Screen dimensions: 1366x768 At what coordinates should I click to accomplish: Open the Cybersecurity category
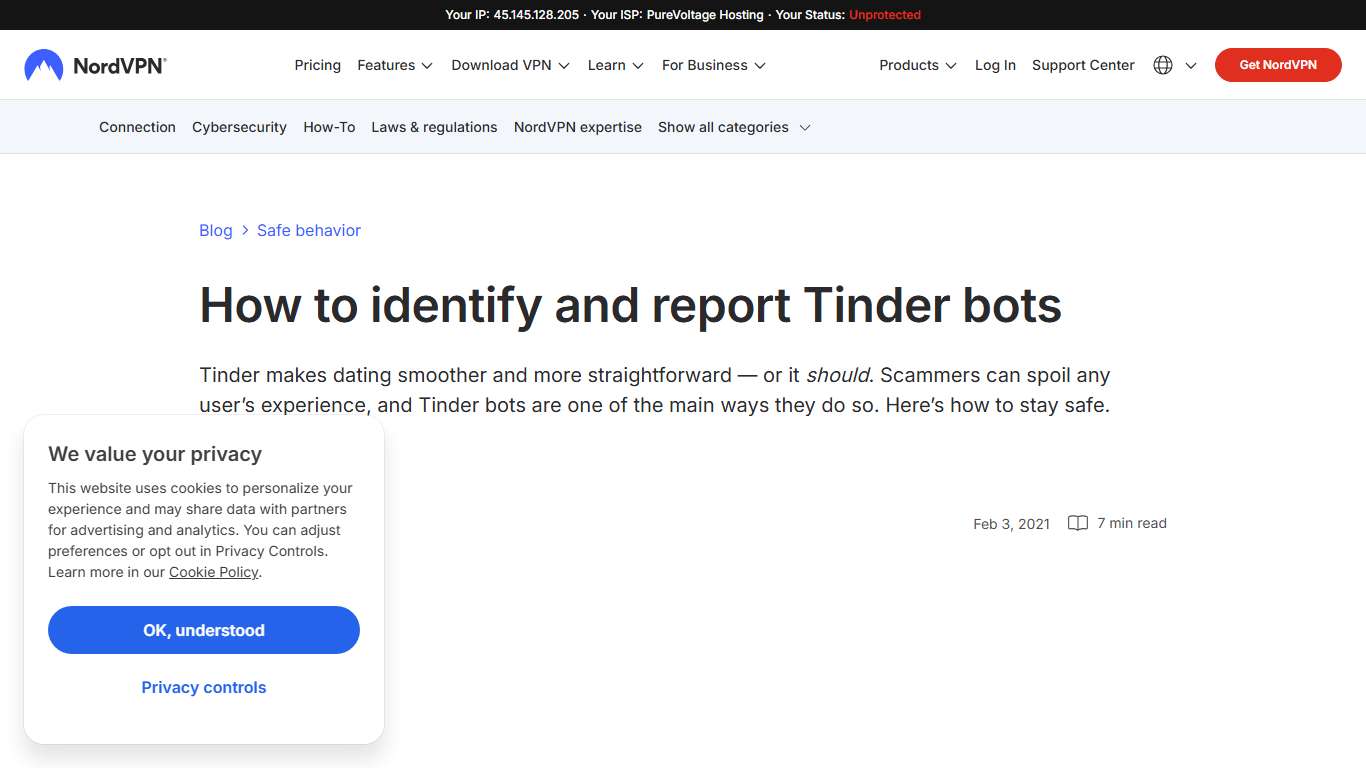(x=239, y=127)
